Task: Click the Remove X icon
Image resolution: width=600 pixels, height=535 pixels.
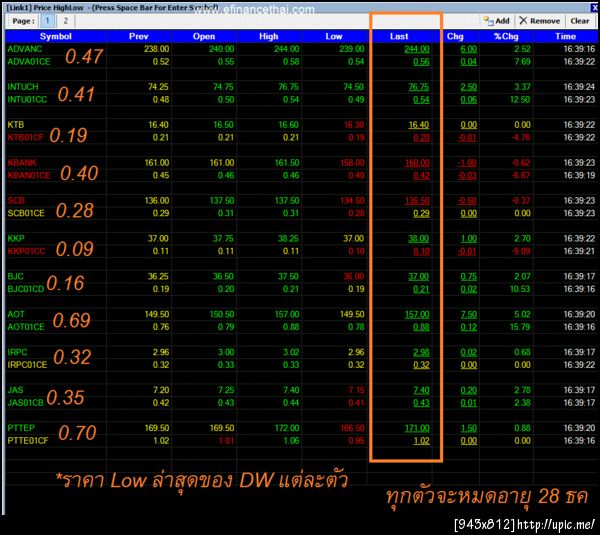Action: [x=523, y=21]
